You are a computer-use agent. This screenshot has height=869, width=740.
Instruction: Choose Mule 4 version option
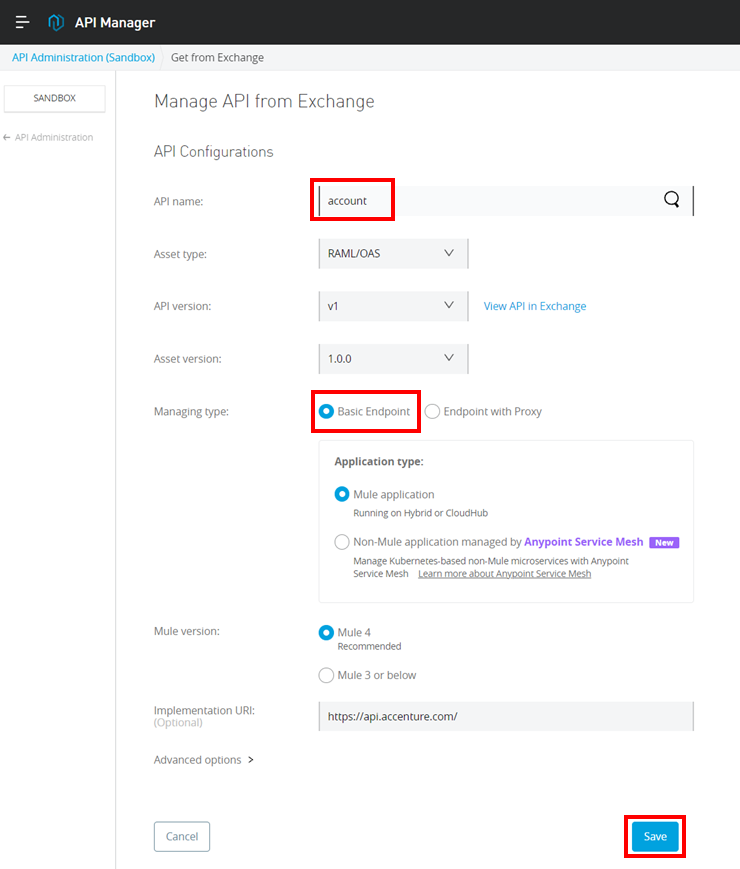[x=326, y=632]
